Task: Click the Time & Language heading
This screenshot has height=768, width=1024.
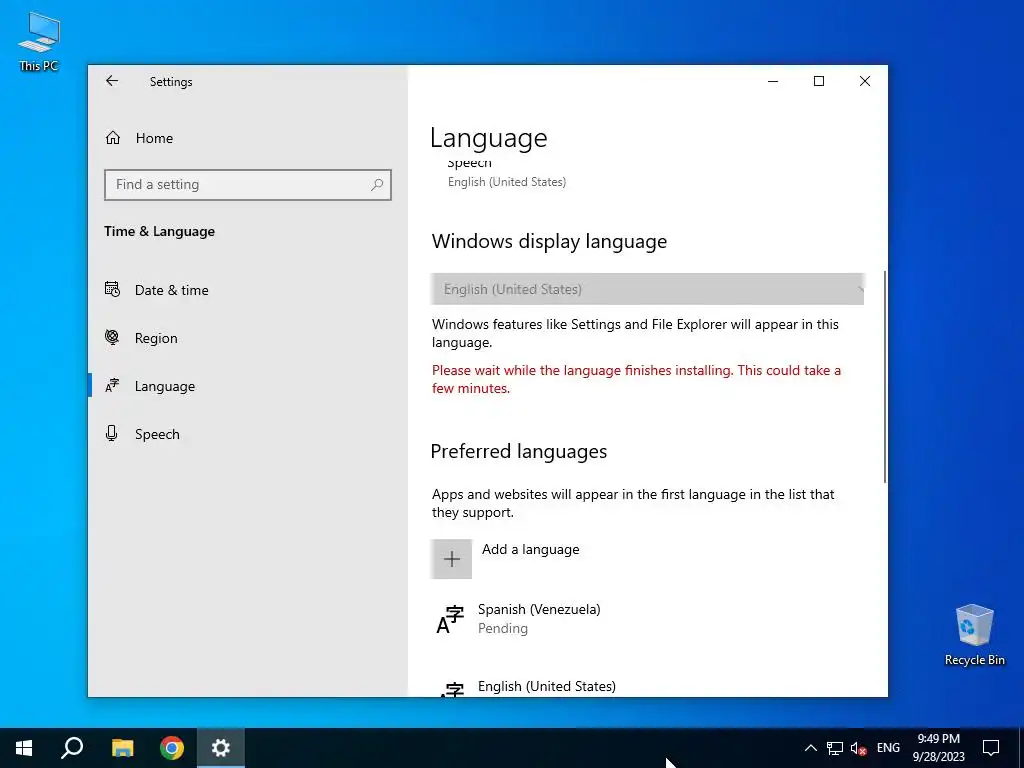Action: (x=159, y=231)
